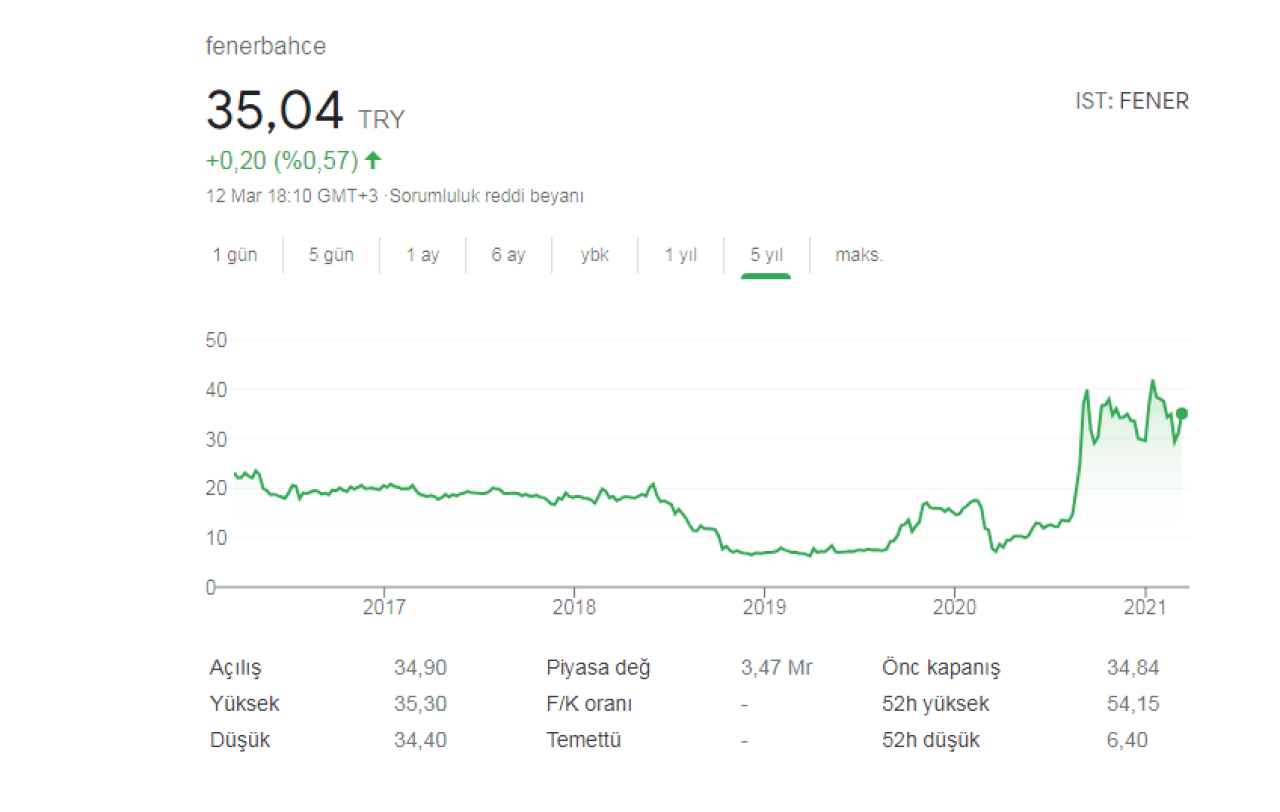Click the green up arrow price indicator
Screen dimensions: 1280x812
click(x=373, y=160)
